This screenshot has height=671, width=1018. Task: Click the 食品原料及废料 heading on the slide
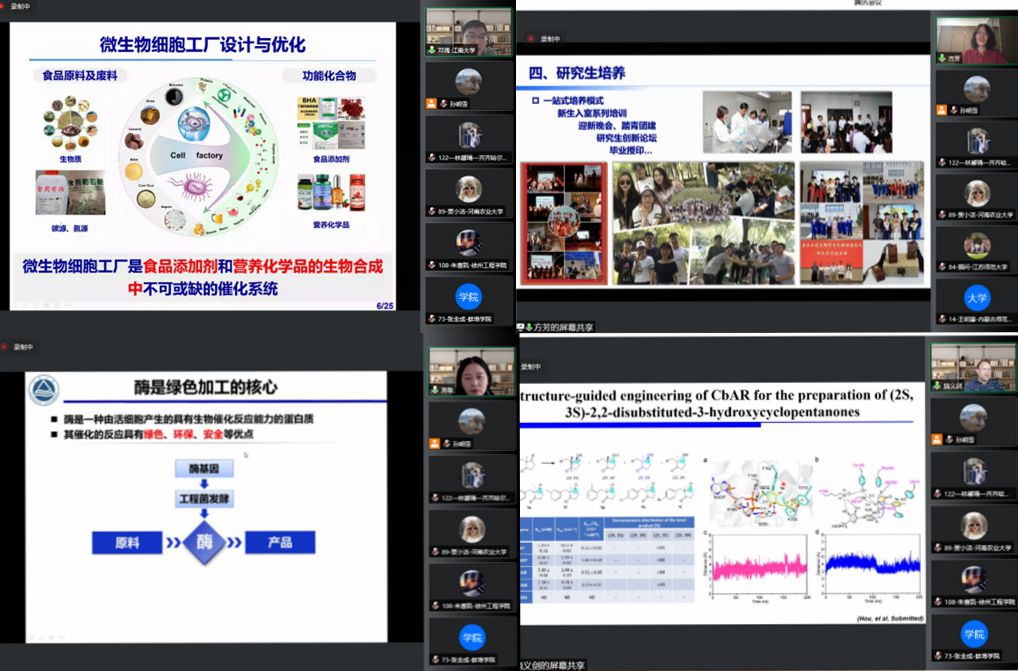[x=77, y=75]
